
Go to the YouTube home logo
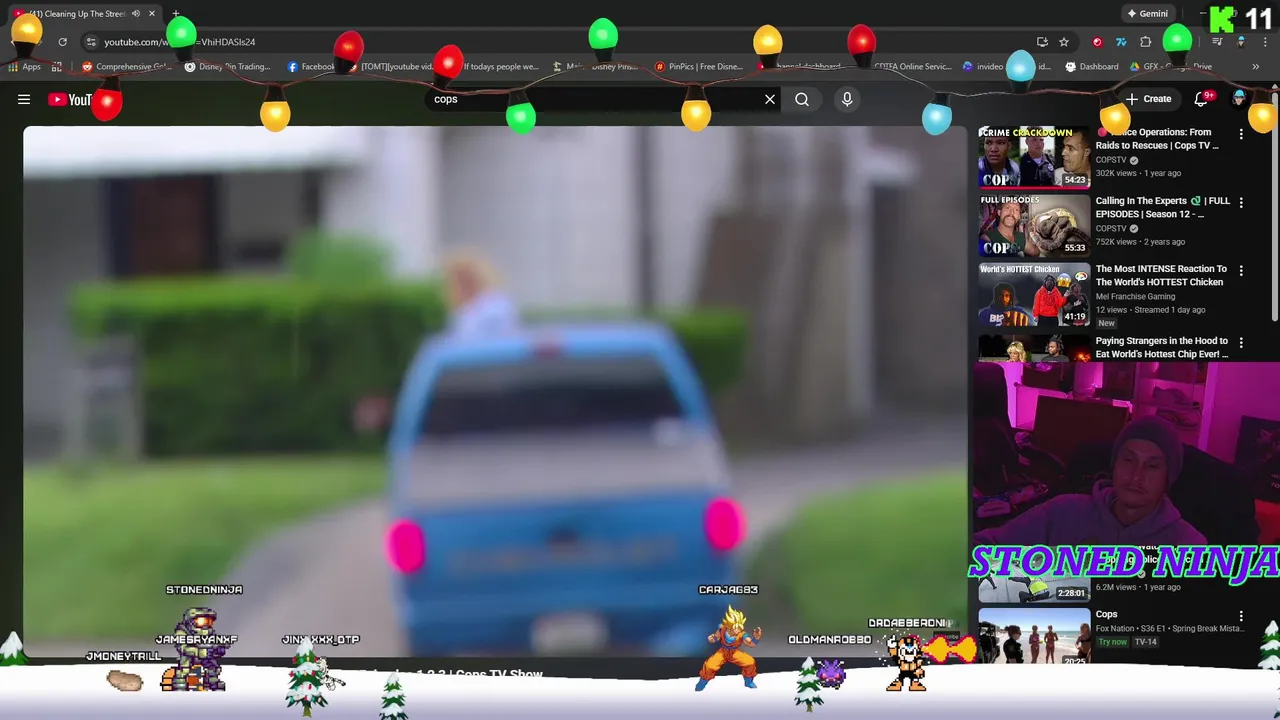click(70, 99)
